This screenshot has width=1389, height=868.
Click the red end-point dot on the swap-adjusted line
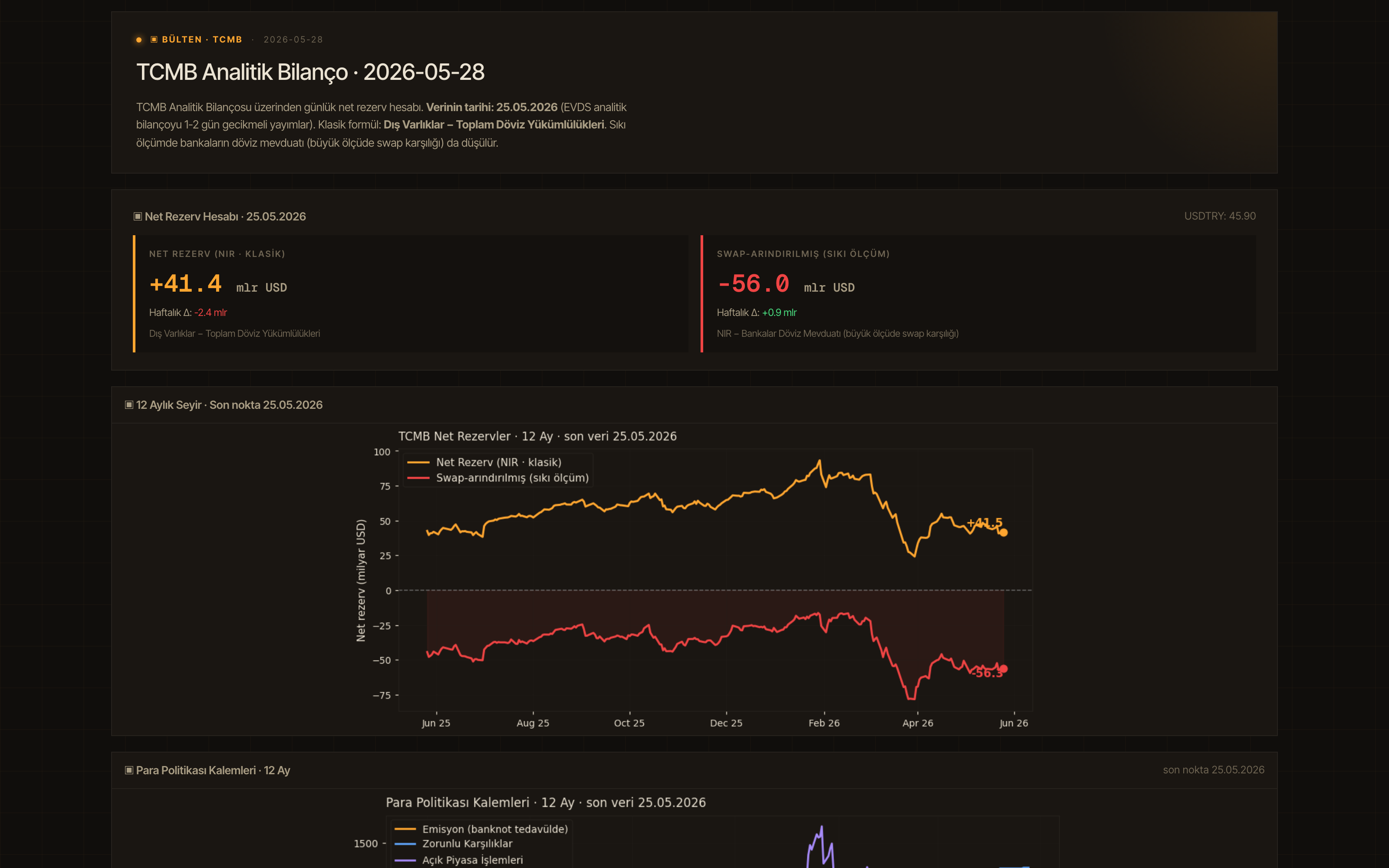(1003, 669)
